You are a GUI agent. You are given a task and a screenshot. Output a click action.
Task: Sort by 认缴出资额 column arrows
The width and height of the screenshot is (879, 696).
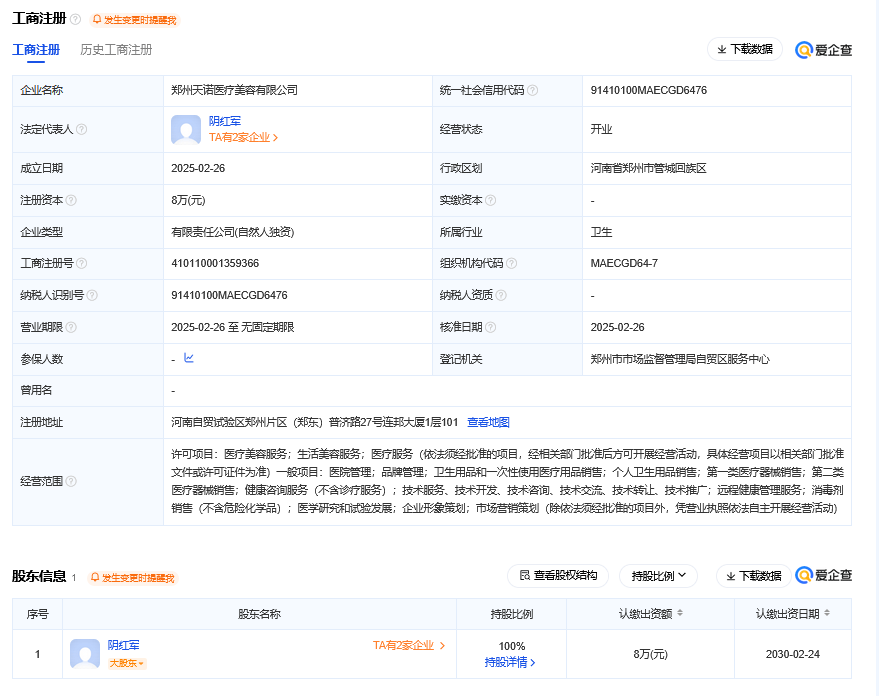tap(680, 614)
